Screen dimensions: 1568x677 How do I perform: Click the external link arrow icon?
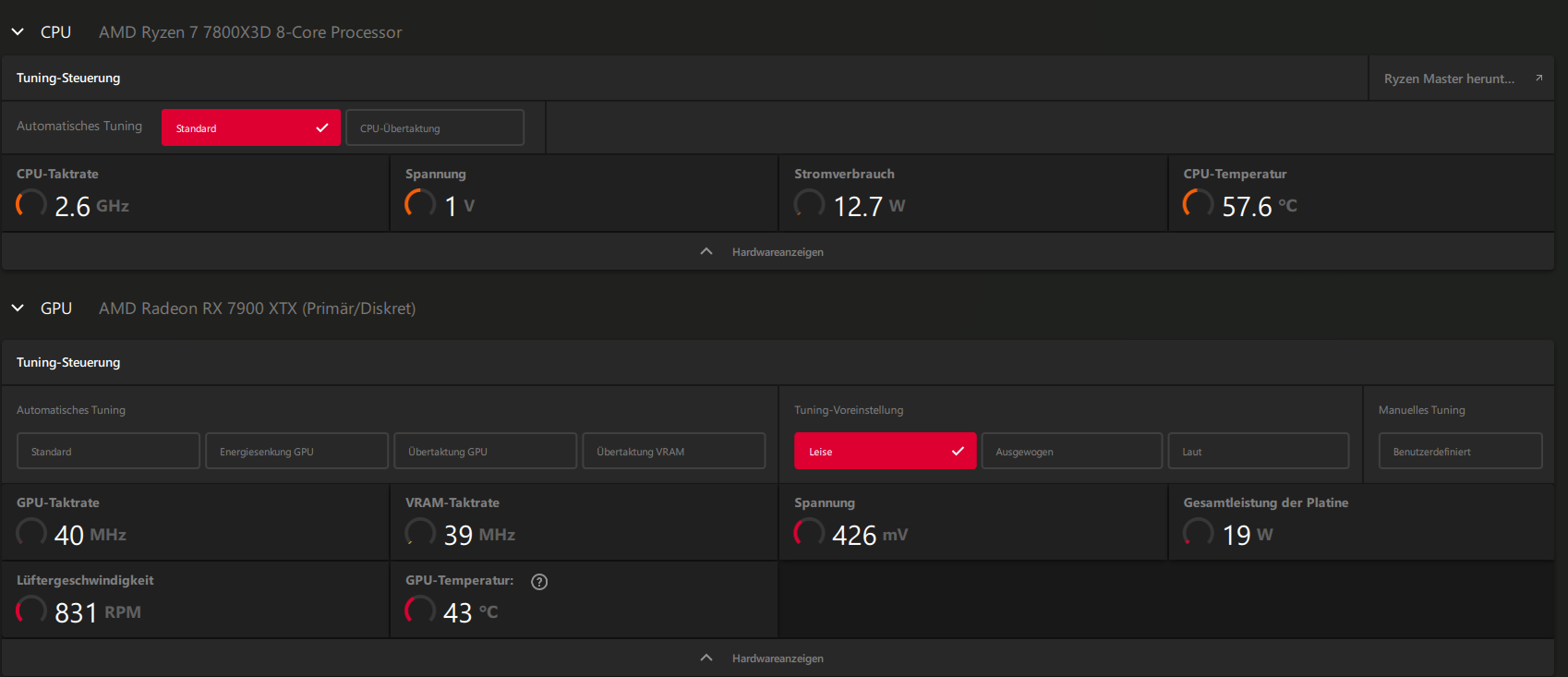(1538, 79)
